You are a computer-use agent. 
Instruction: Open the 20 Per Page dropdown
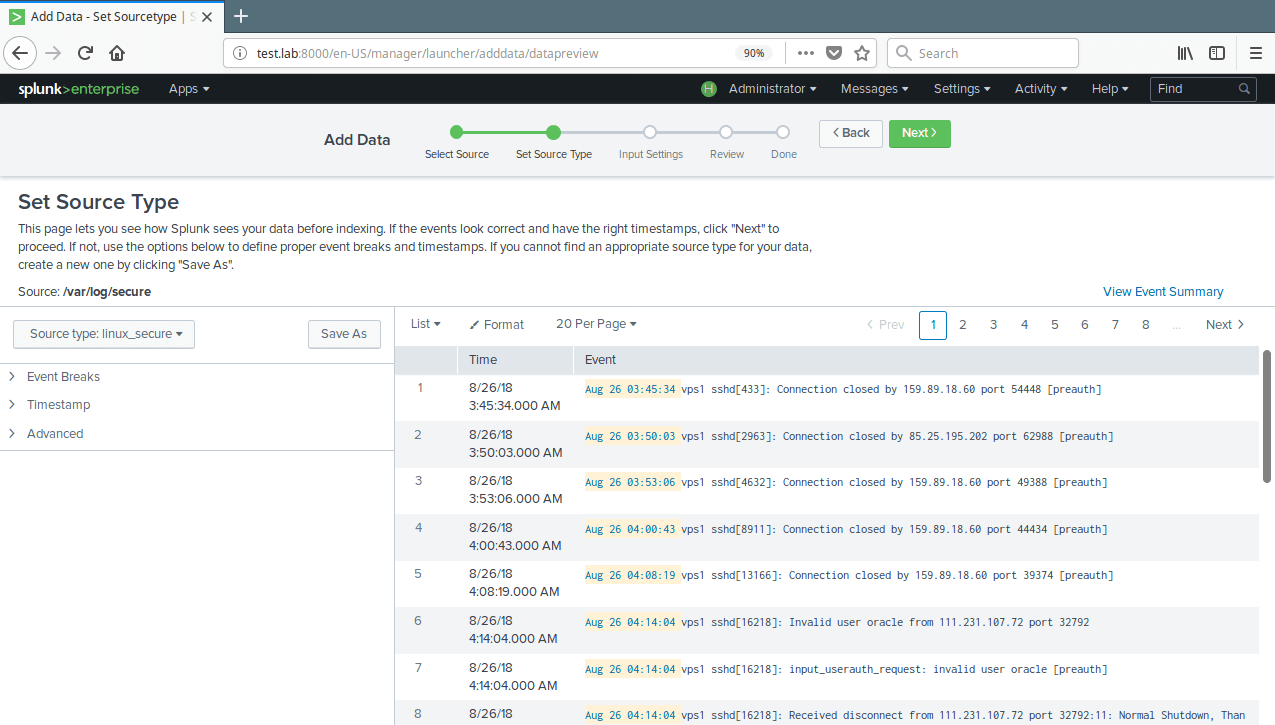pyautogui.click(x=596, y=324)
